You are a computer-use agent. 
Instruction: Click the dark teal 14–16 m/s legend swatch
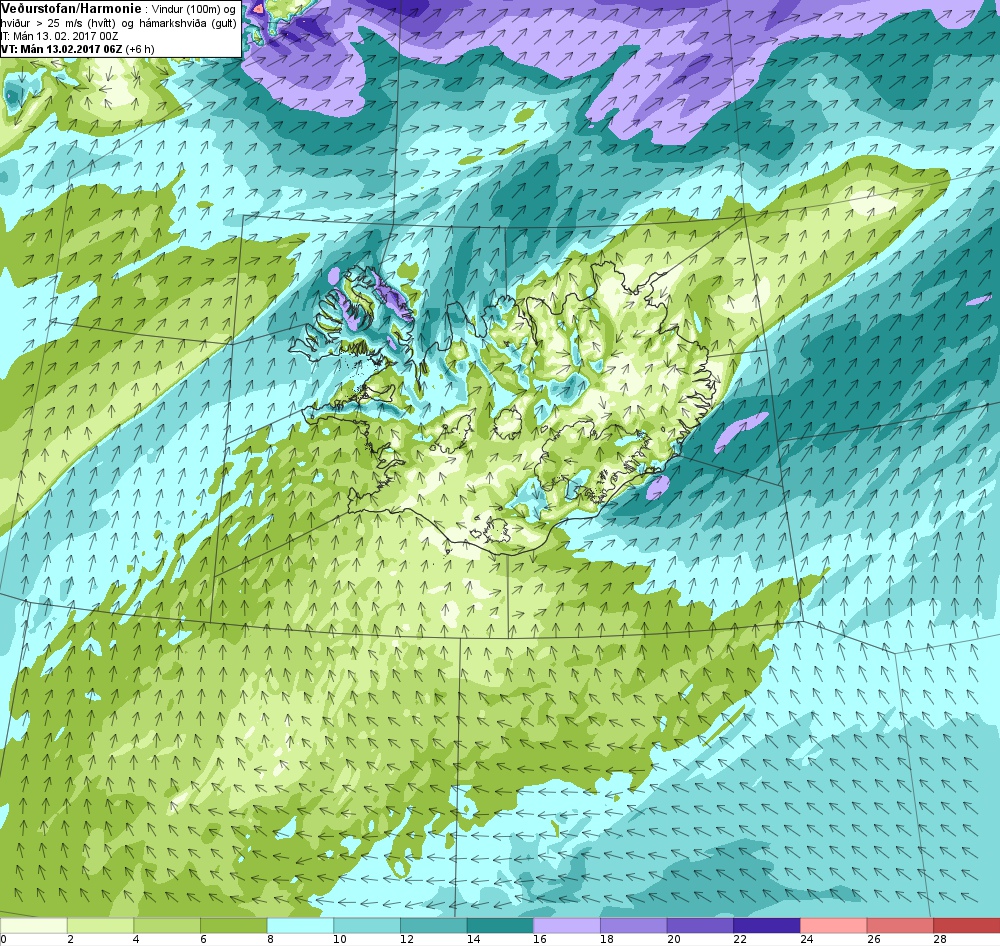pyautogui.click(x=500, y=925)
